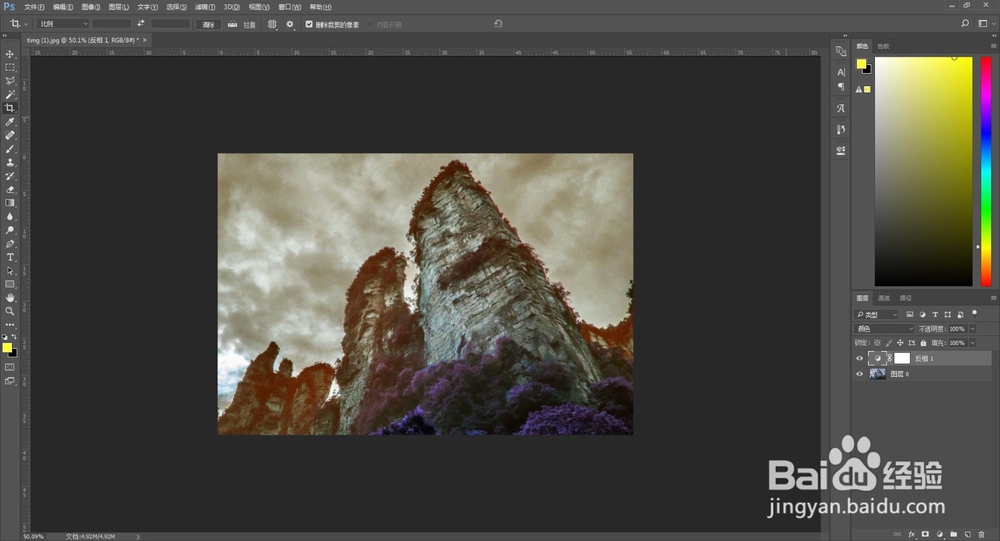1000x541 pixels.
Task: Expand the 不透明度 opacity dropdown arrow
Action: (972, 328)
